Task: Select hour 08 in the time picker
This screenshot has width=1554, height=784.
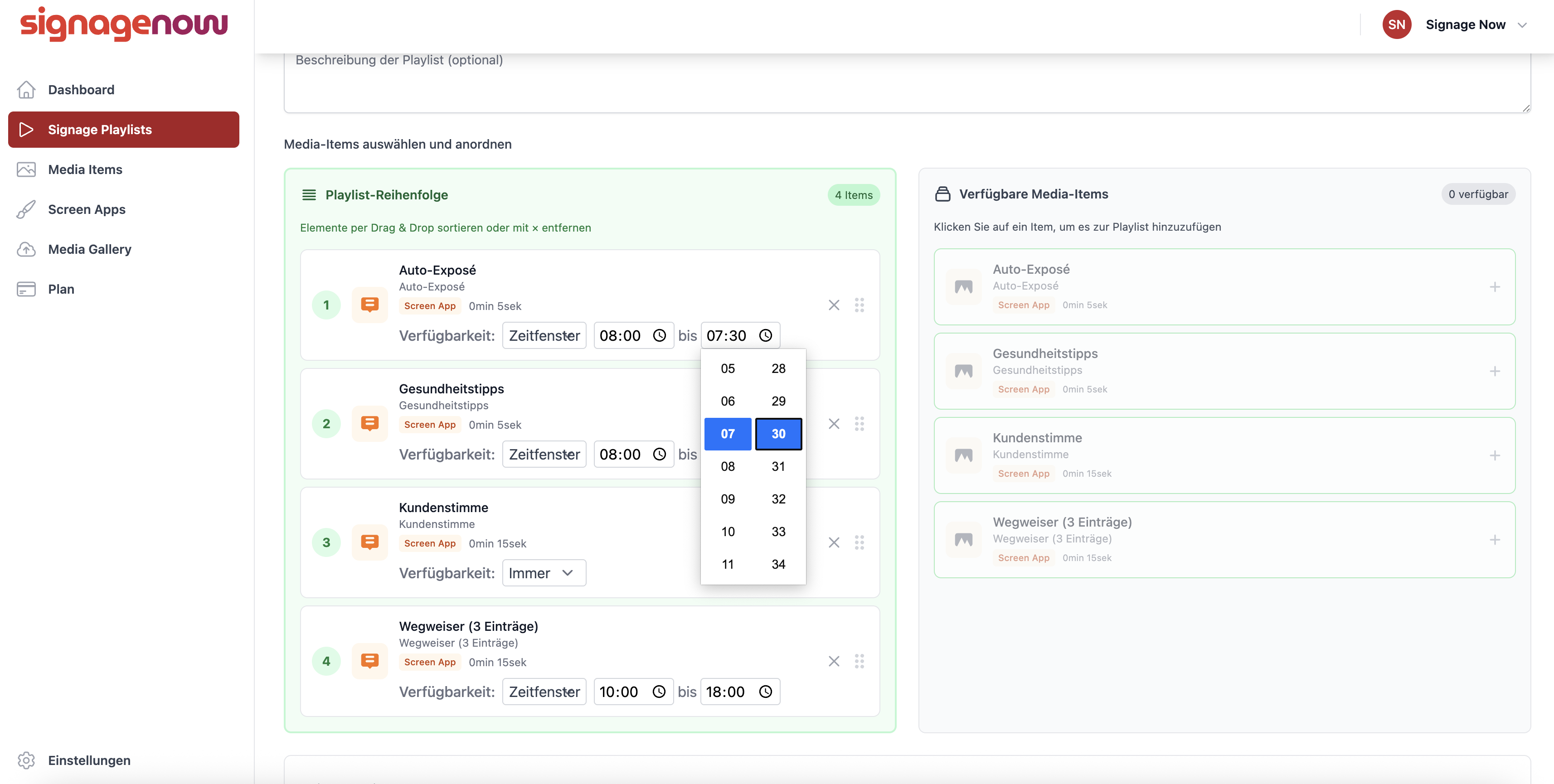Action: point(728,466)
